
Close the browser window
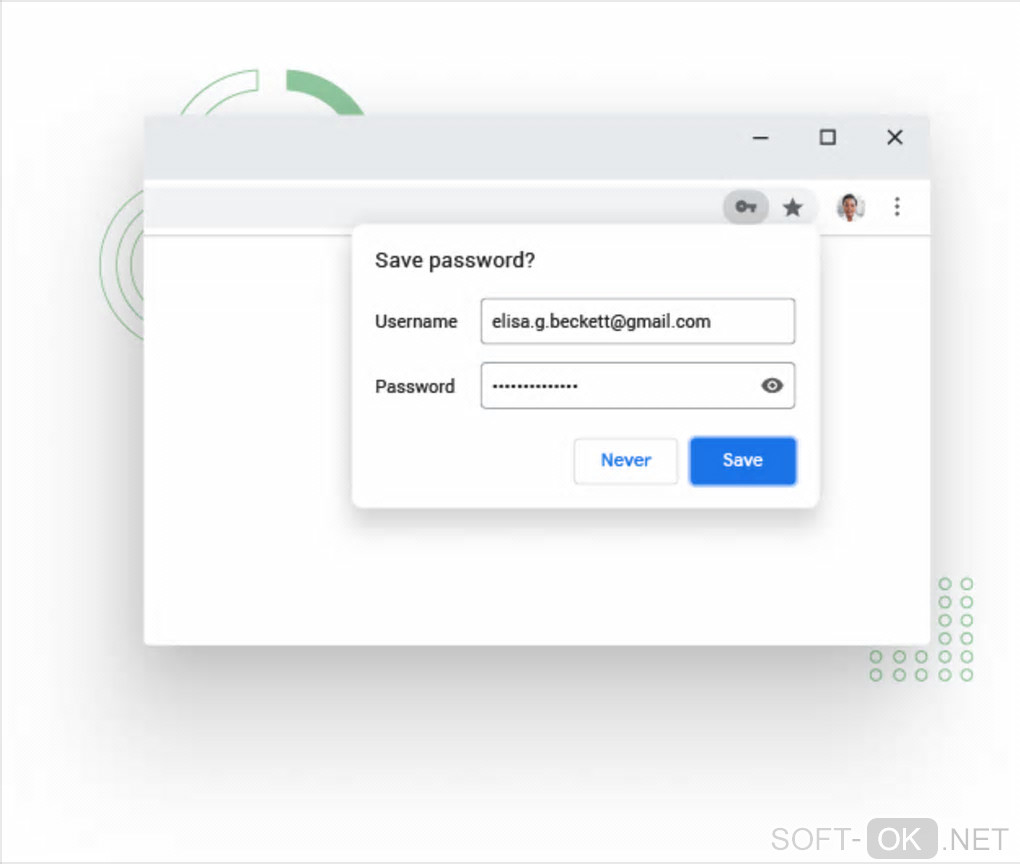(895, 137)
